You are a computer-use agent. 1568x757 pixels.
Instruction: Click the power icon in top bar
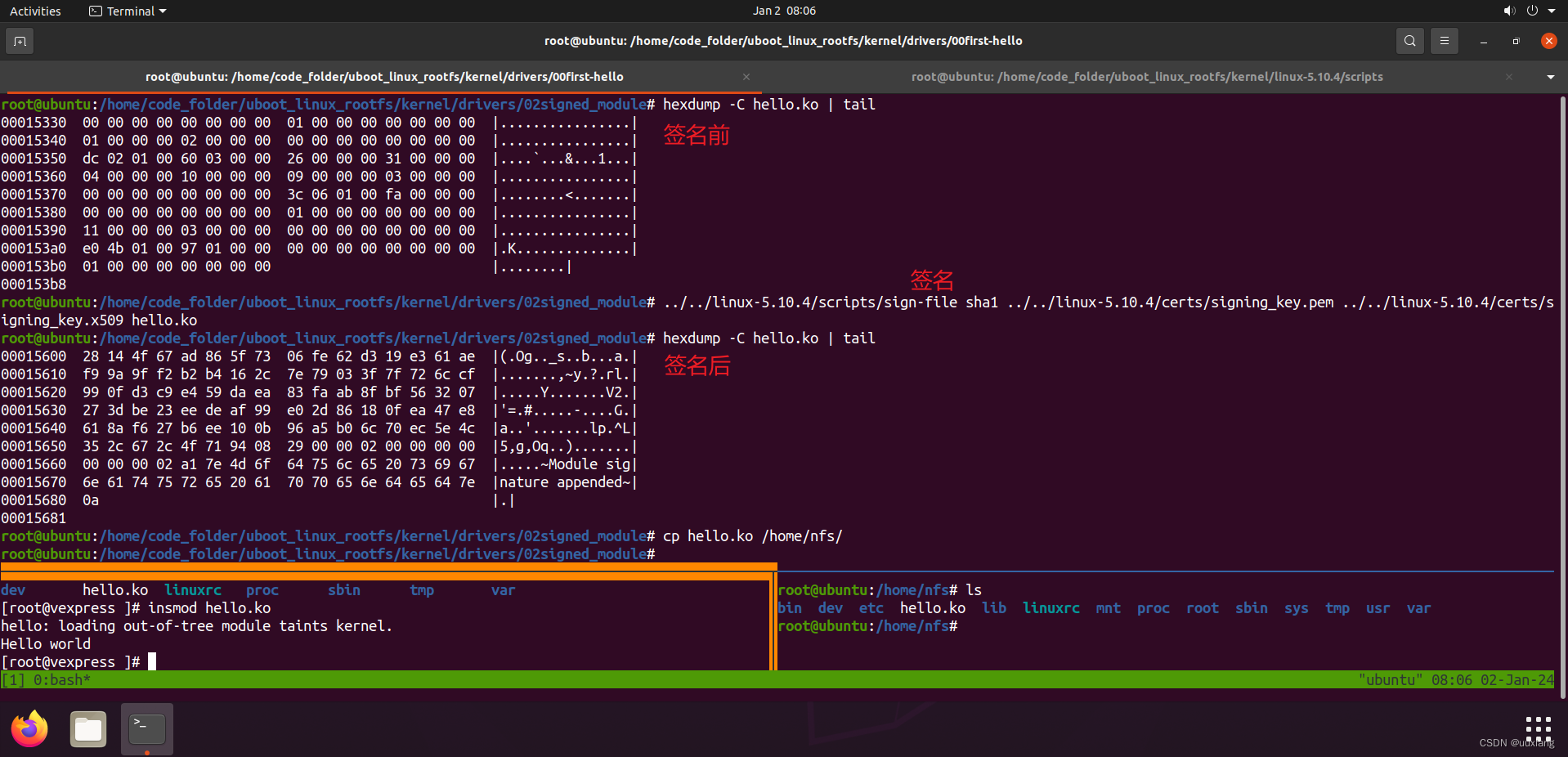pos(1532,11)
